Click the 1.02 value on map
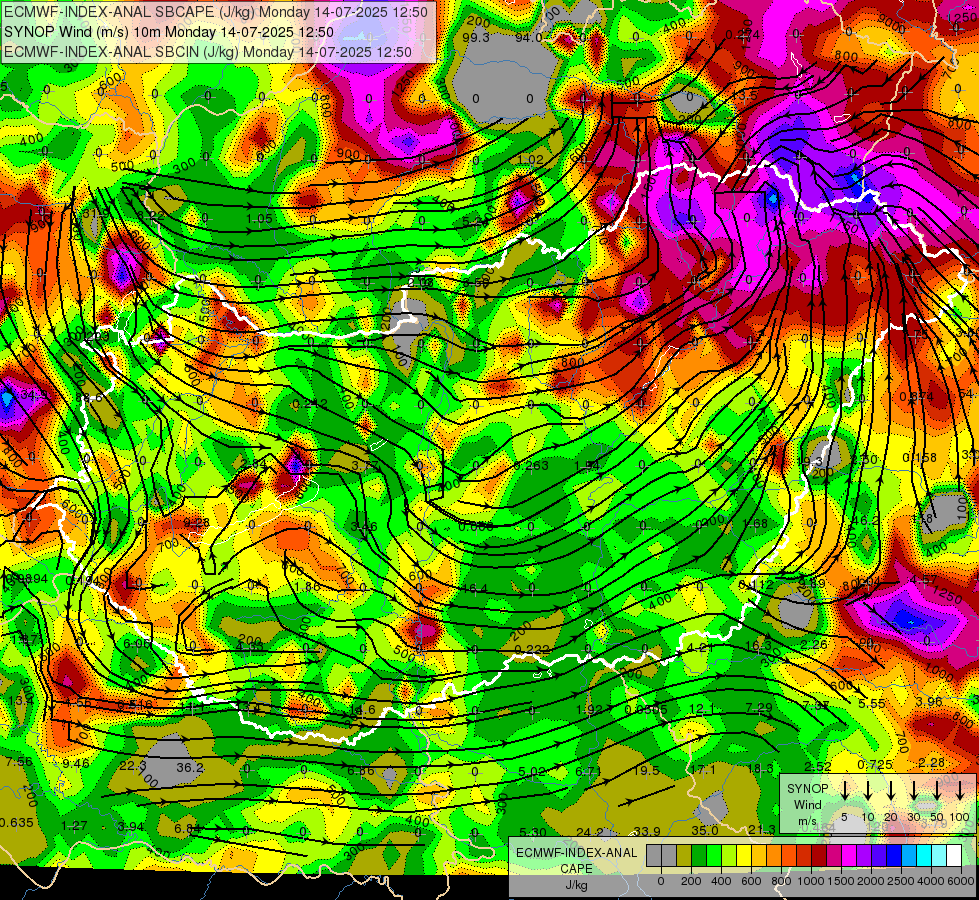Screen dimensions: 979x900 point(530,159)
